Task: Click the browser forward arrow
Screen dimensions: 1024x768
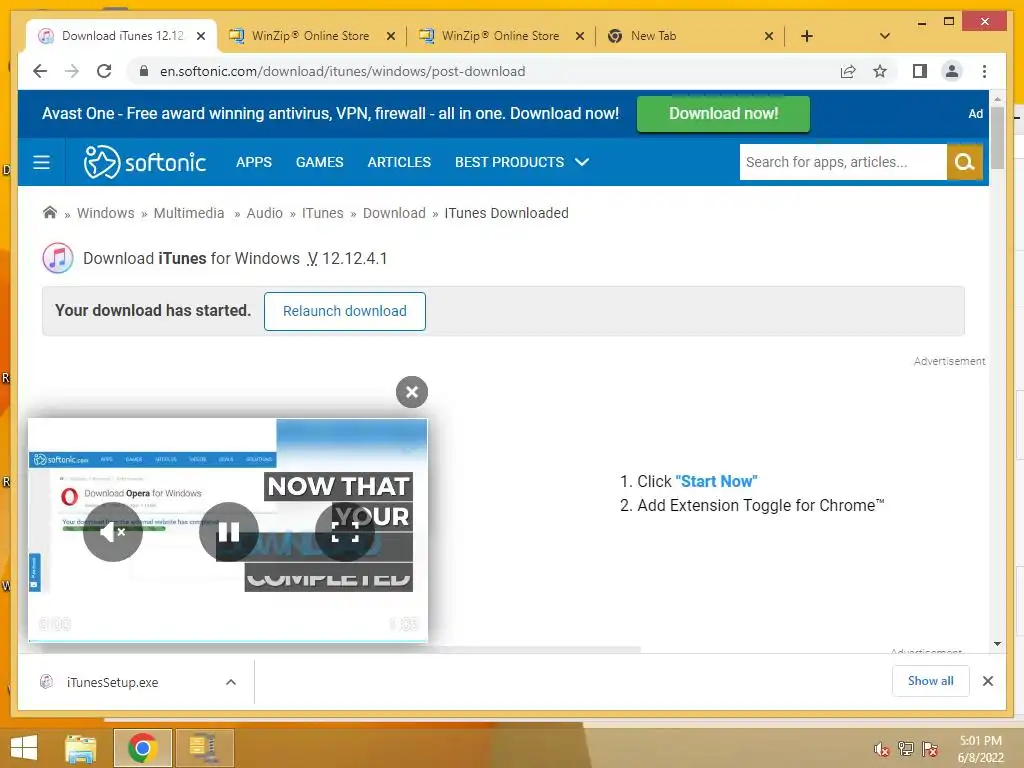Action: coord(72,71)
